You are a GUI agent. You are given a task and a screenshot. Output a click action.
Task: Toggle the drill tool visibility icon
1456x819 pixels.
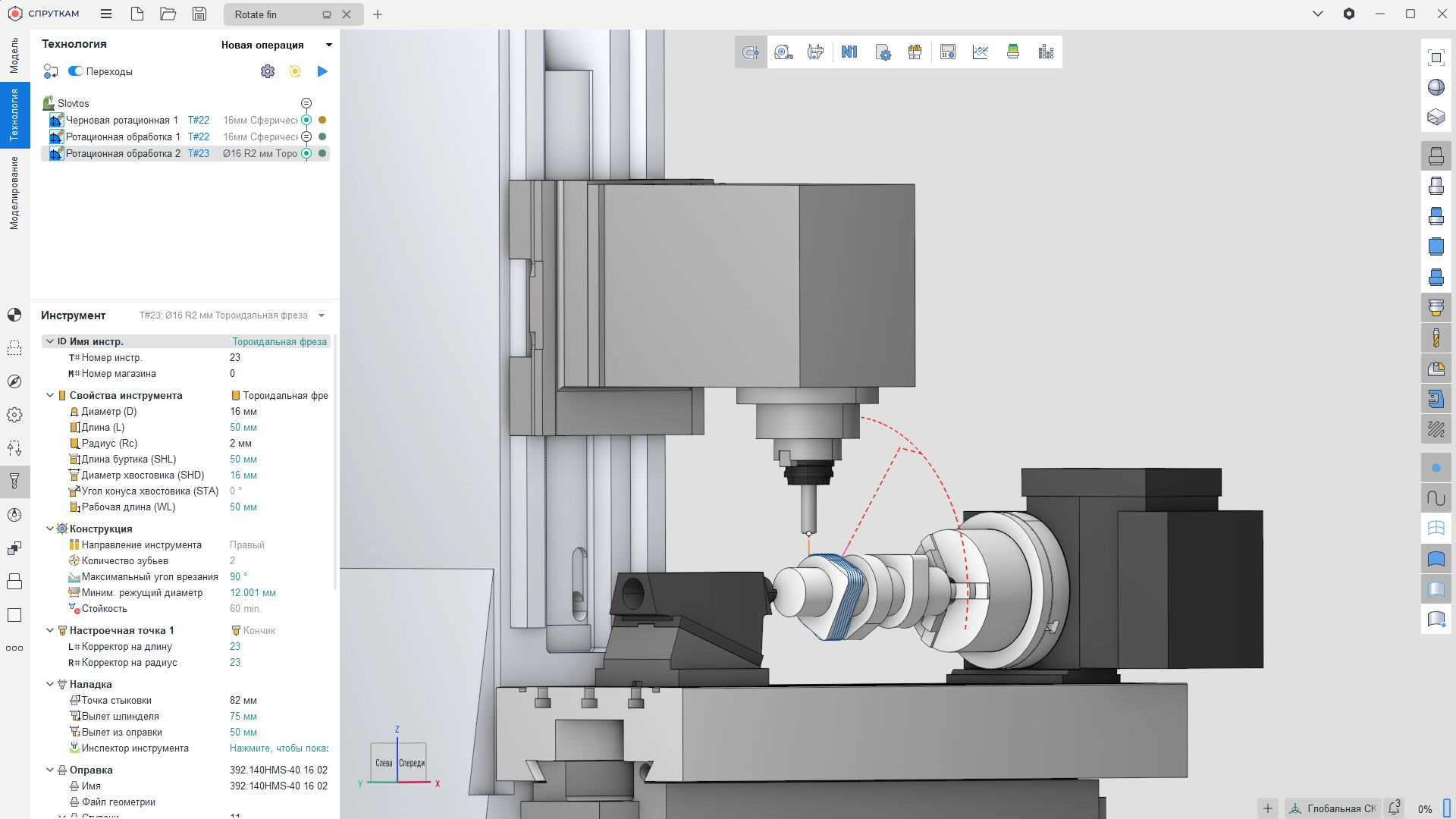coord(1436,338)
